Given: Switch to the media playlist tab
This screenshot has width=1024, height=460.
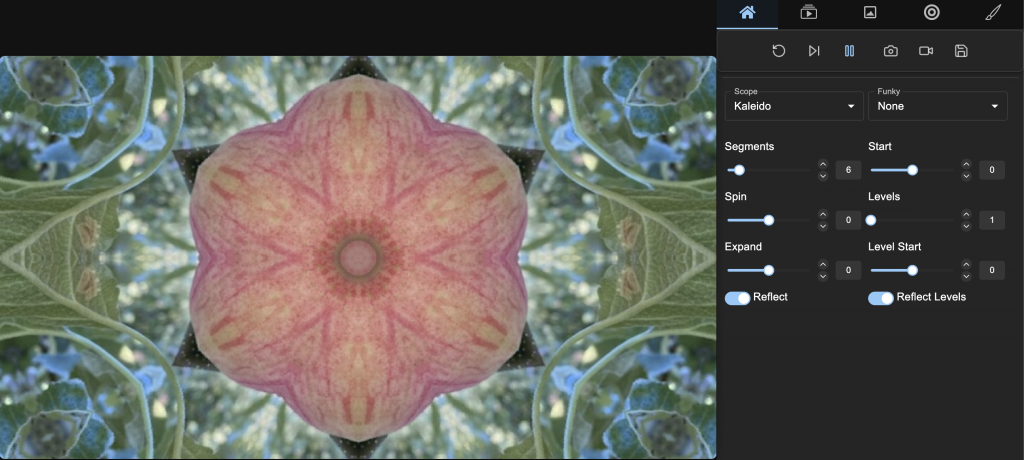Looking at the screenshot, I should point(809,13).
